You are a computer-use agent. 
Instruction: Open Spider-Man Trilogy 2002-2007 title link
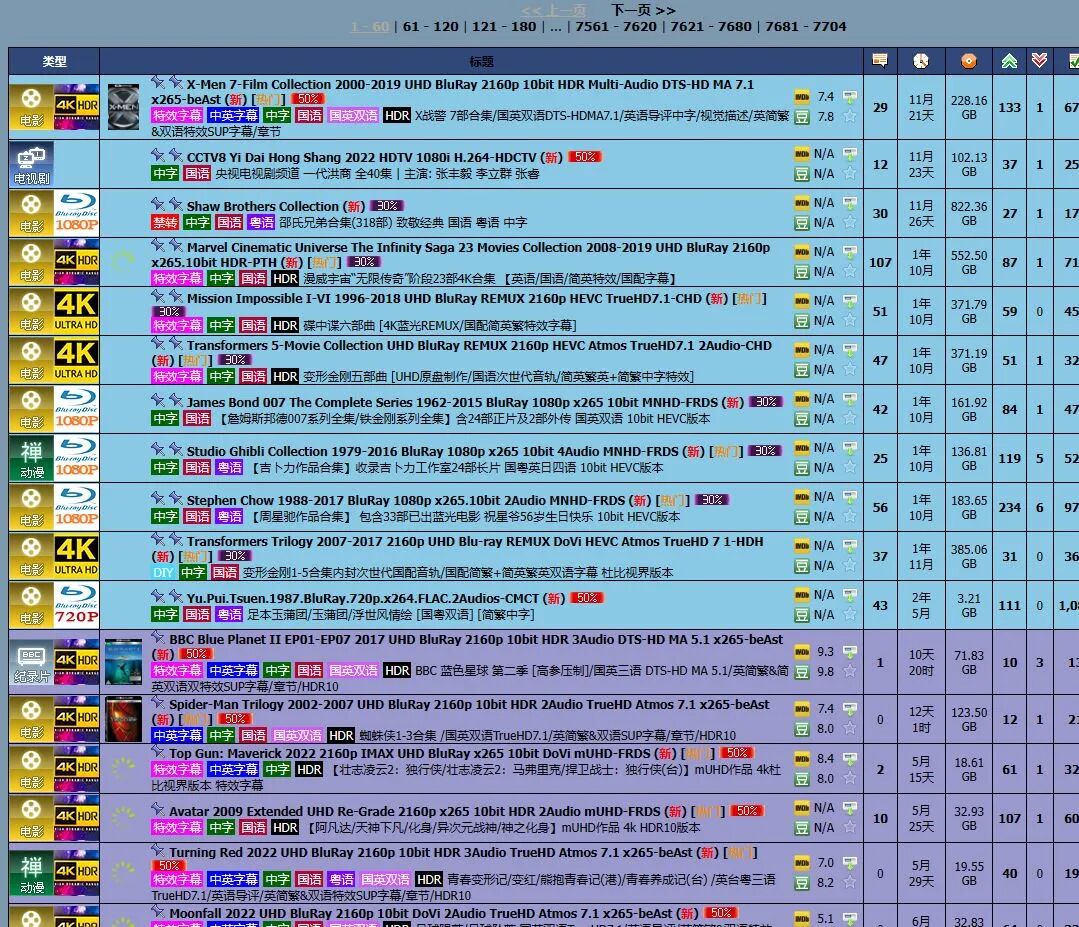(469, 704)
